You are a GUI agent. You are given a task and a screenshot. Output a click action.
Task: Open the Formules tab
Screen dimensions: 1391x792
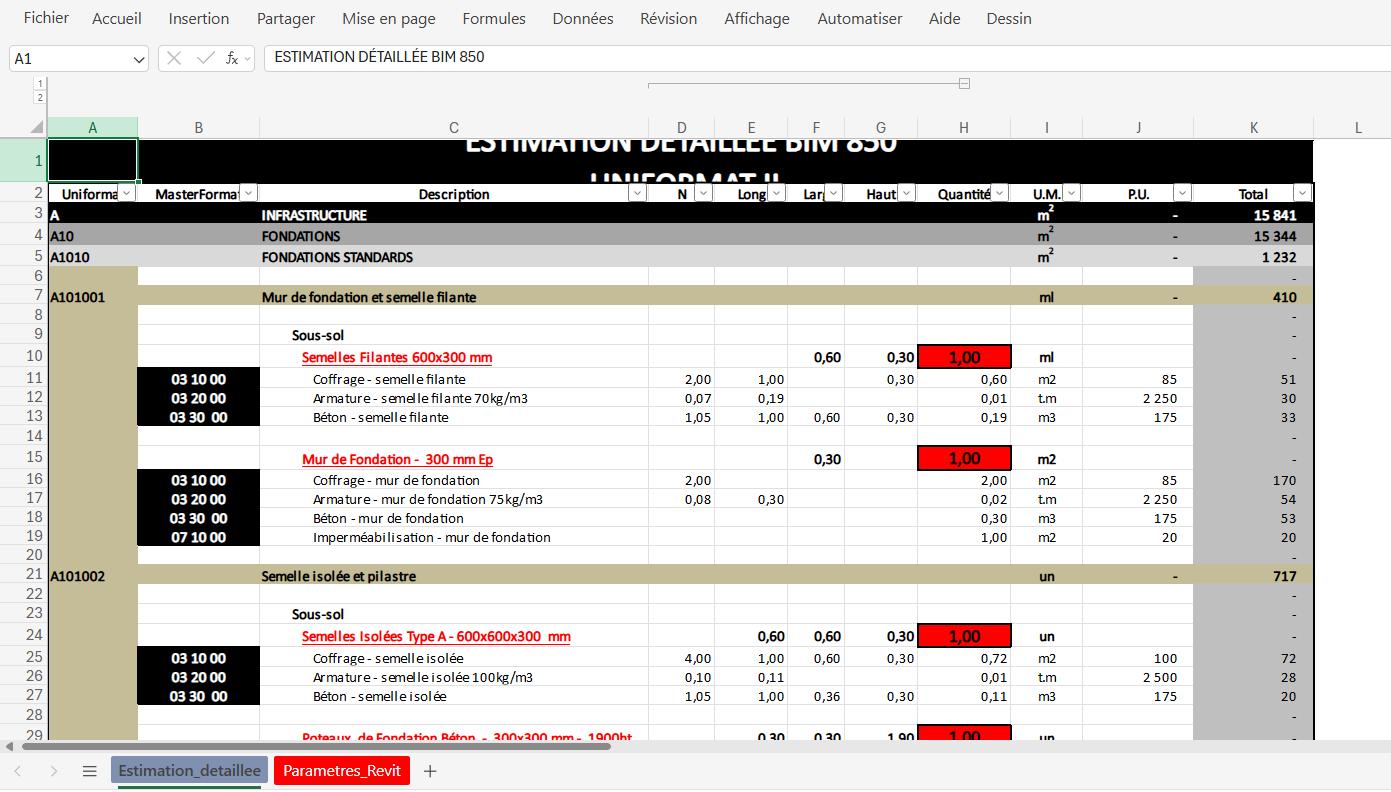pyautogui.click(x=494, y=18)
